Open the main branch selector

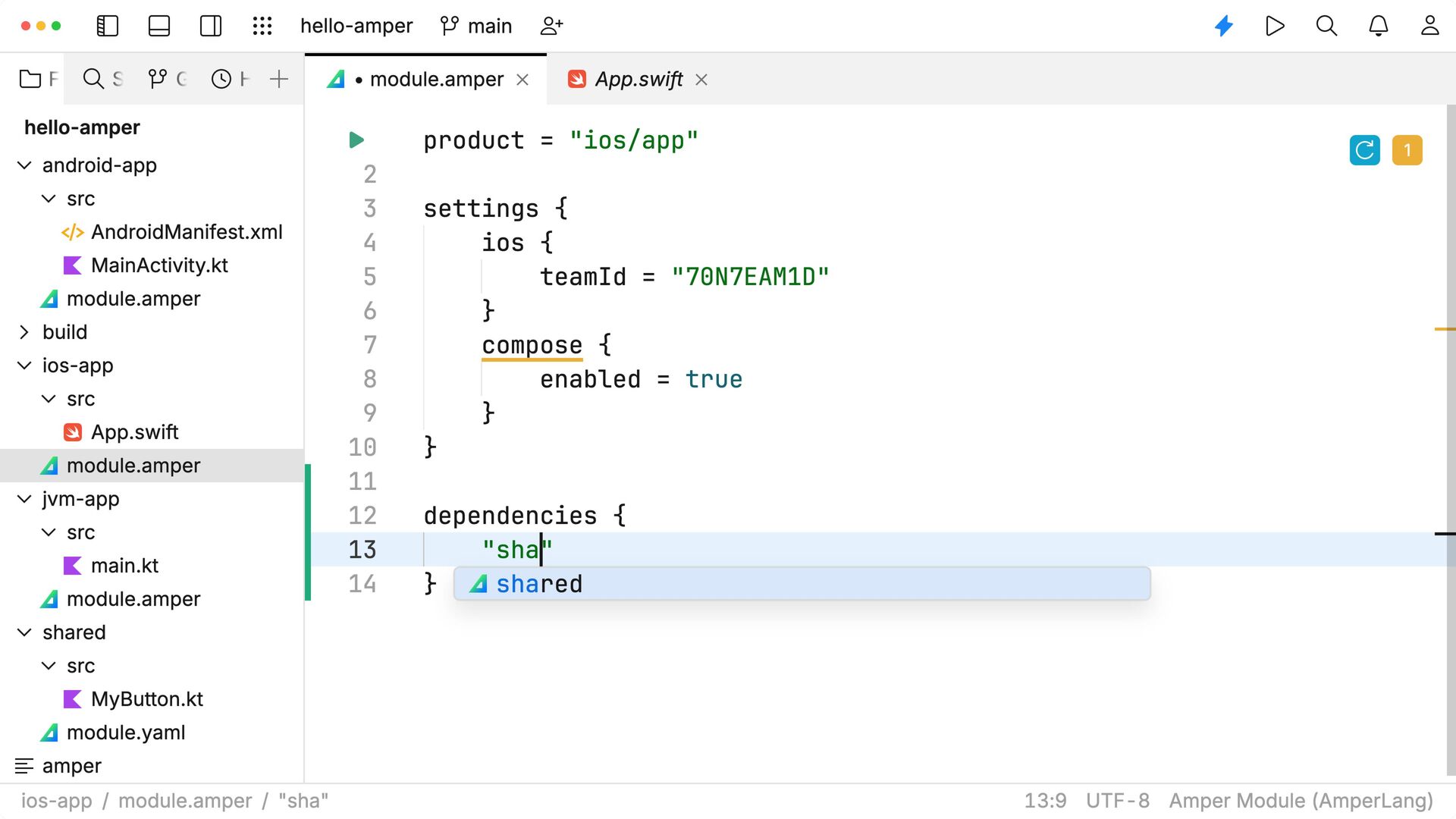tap(476, 26)
